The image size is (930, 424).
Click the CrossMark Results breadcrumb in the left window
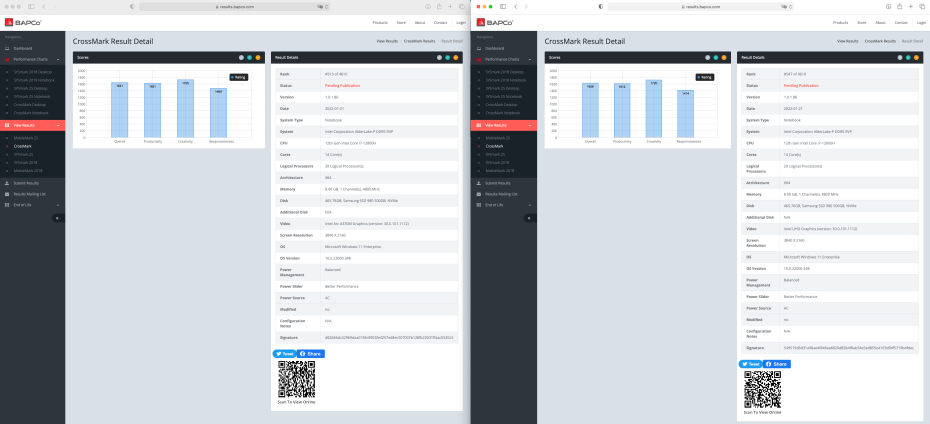(419, 42)
